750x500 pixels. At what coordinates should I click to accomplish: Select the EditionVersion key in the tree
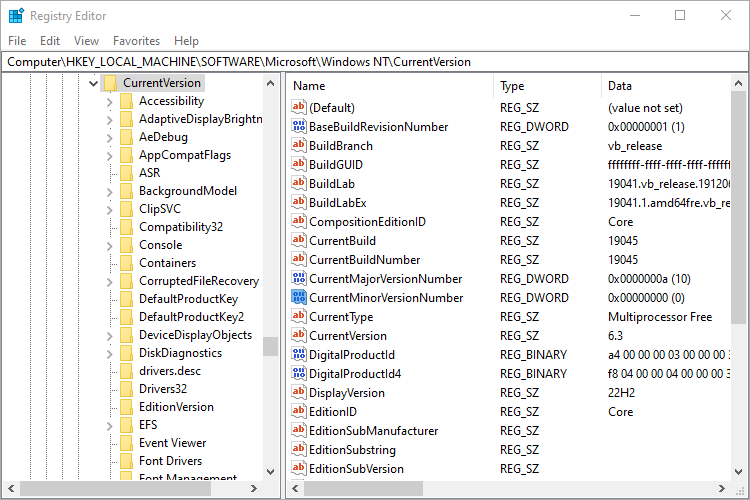tap(176, 407)
